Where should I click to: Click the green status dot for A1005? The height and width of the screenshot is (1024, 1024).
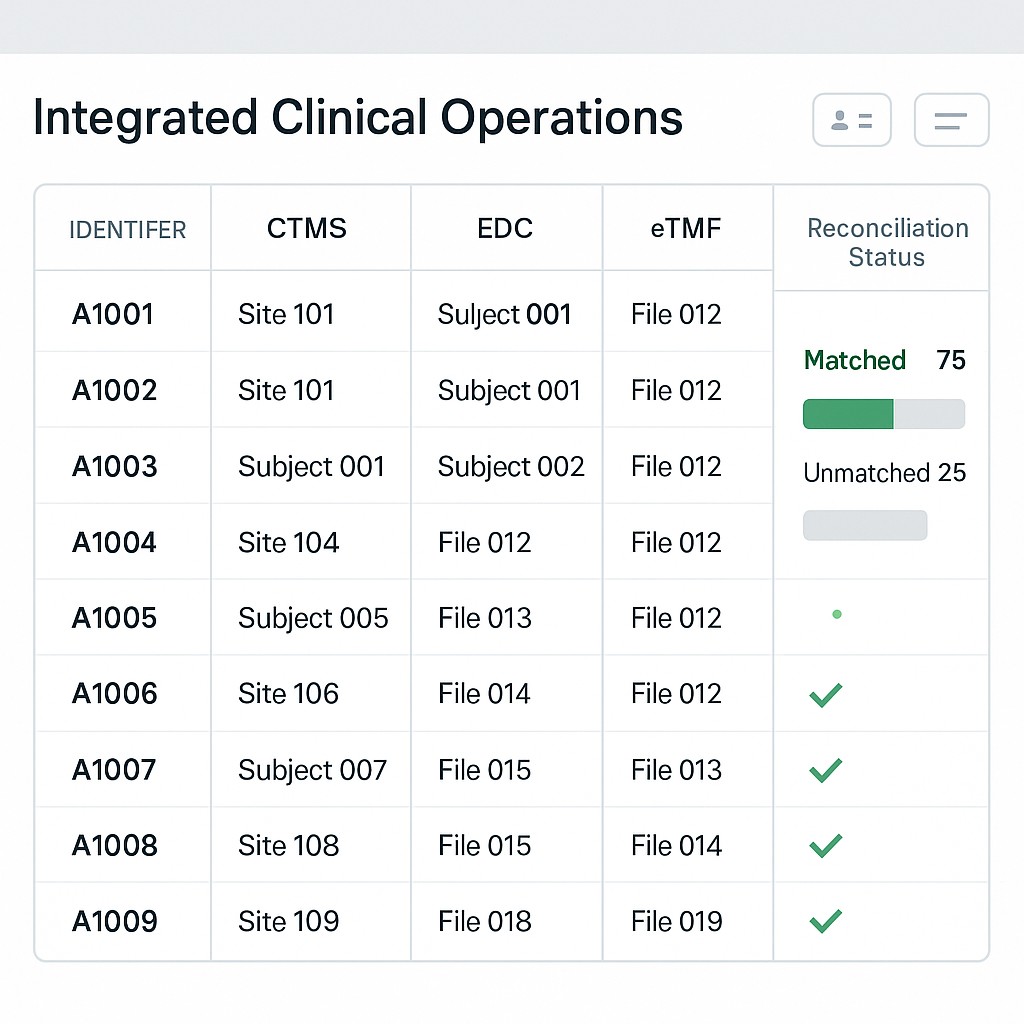pyautogui.click(x=837, y=615)
